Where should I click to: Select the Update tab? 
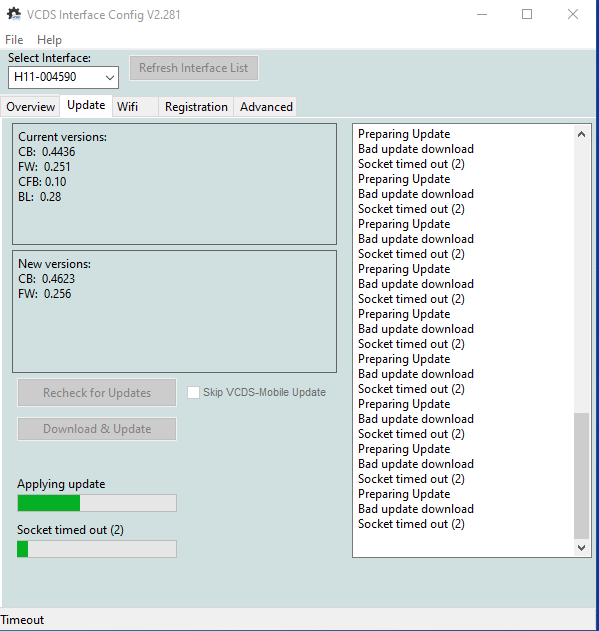click(x=86, y=105)
